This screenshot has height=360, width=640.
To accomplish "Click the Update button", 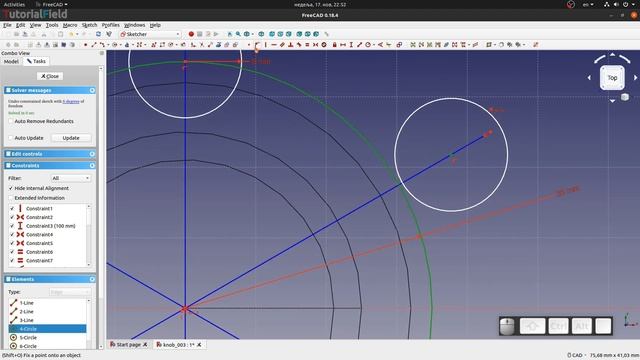I will [71, 138].
